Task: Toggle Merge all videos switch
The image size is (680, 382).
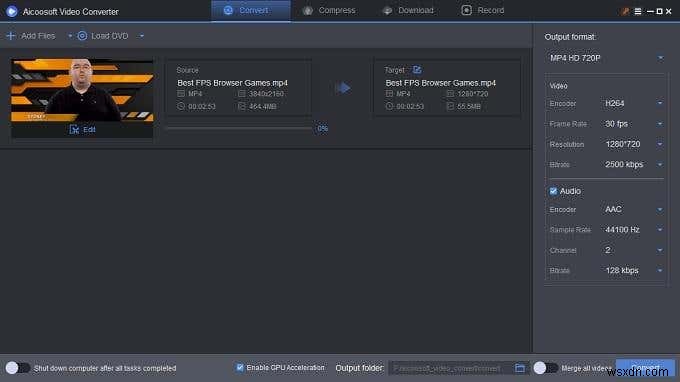Action: point(546,368)
